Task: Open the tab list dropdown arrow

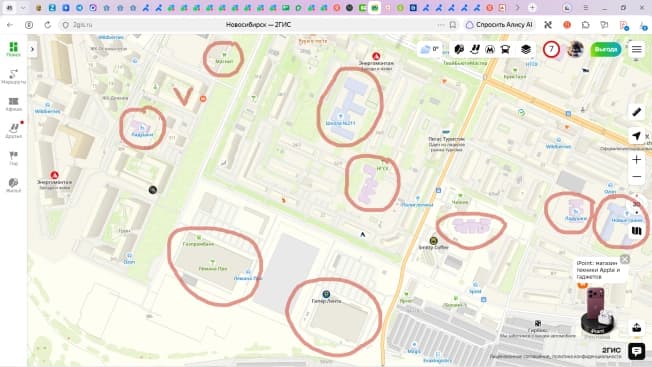Action: (x=23, y=7)
